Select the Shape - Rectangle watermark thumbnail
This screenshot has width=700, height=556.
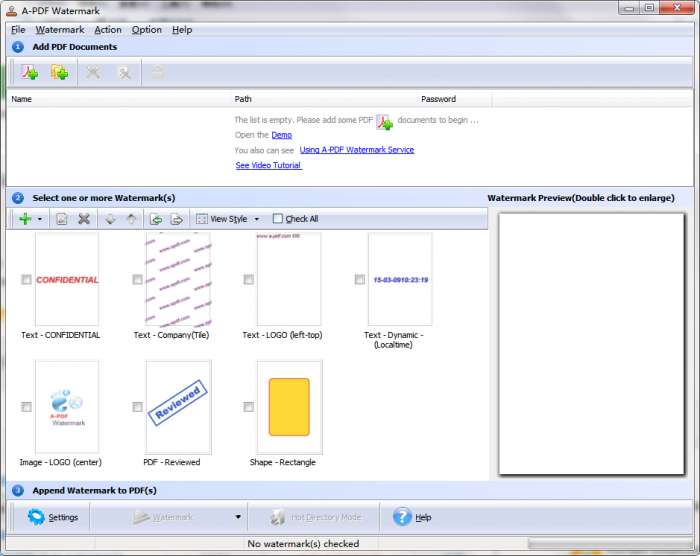pyautogui.click(x=289, y=407)
